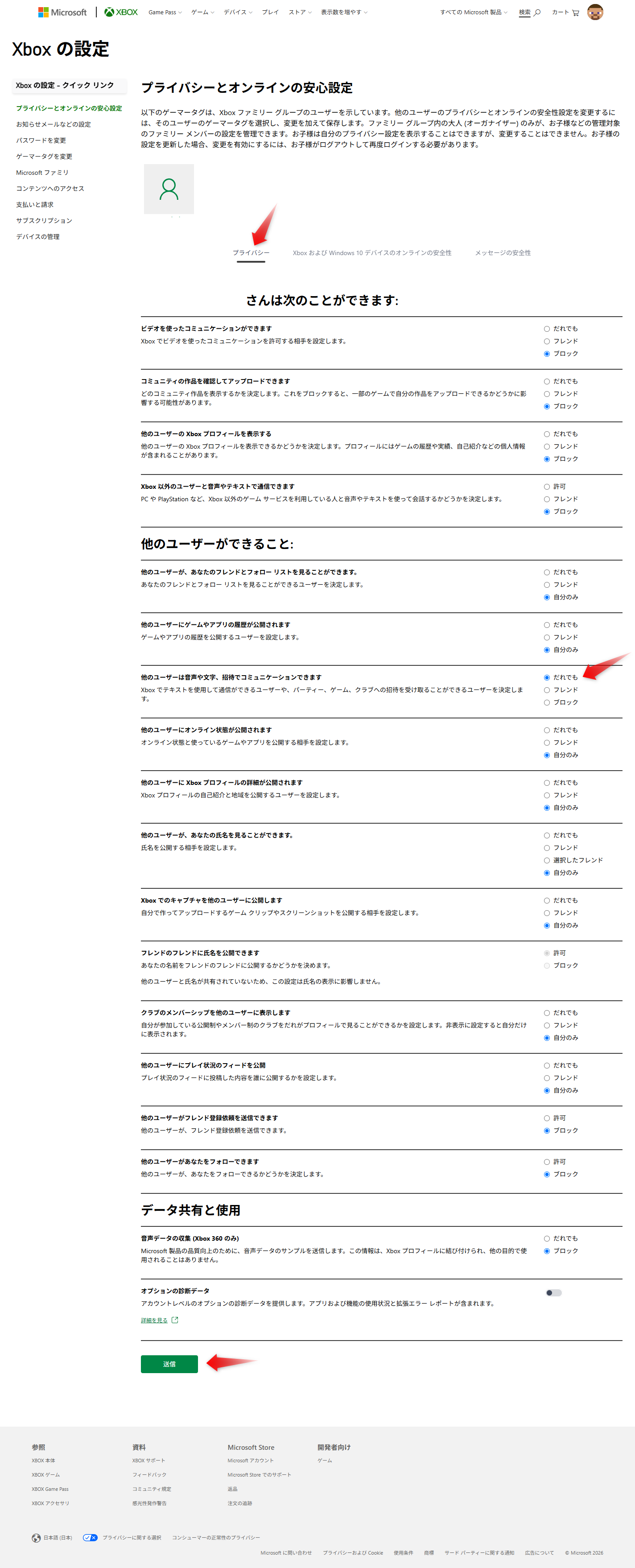The height and width of the screenshot is (1568, 635).
Task: Open 注文の追跡 footer link
Action: [240, 1503]
